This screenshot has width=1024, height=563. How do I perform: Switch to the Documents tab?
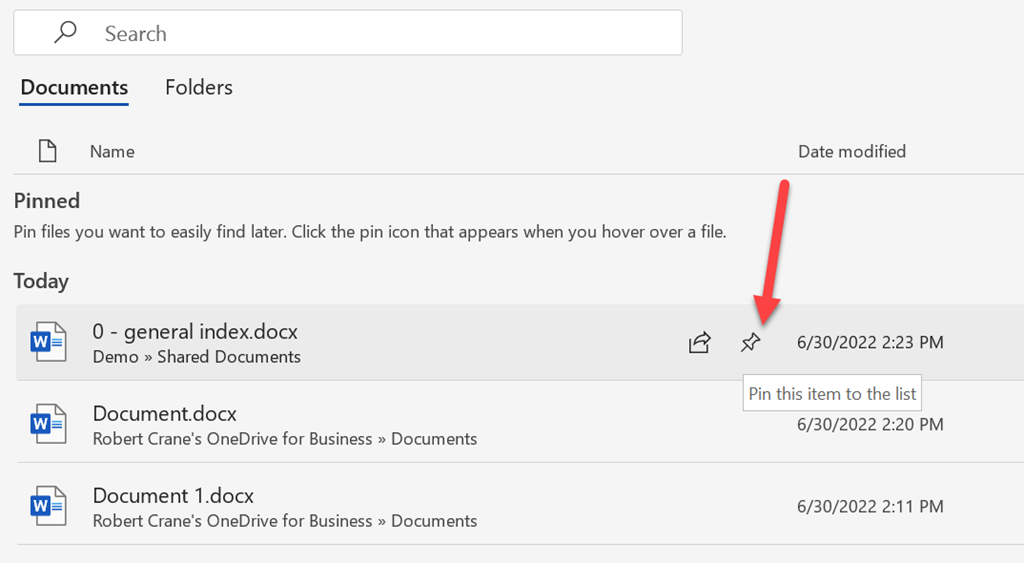[74, 88]
